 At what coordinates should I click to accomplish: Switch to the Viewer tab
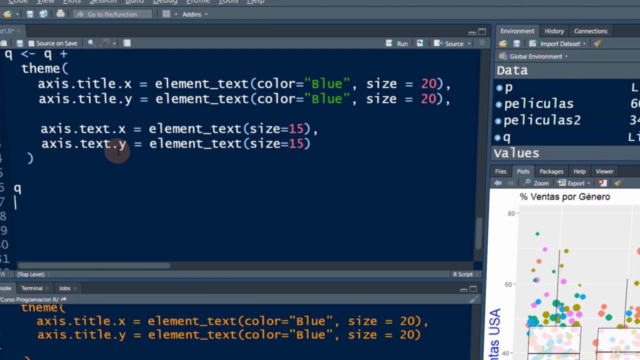coord(604,171)
